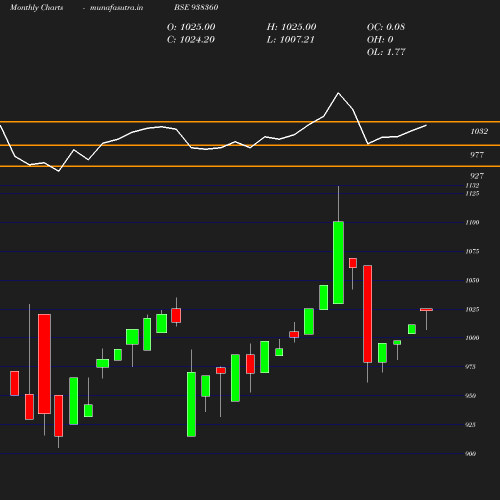500x500 pixels.
Task: Click the '1050' price axis label
Action: (472, 280)
